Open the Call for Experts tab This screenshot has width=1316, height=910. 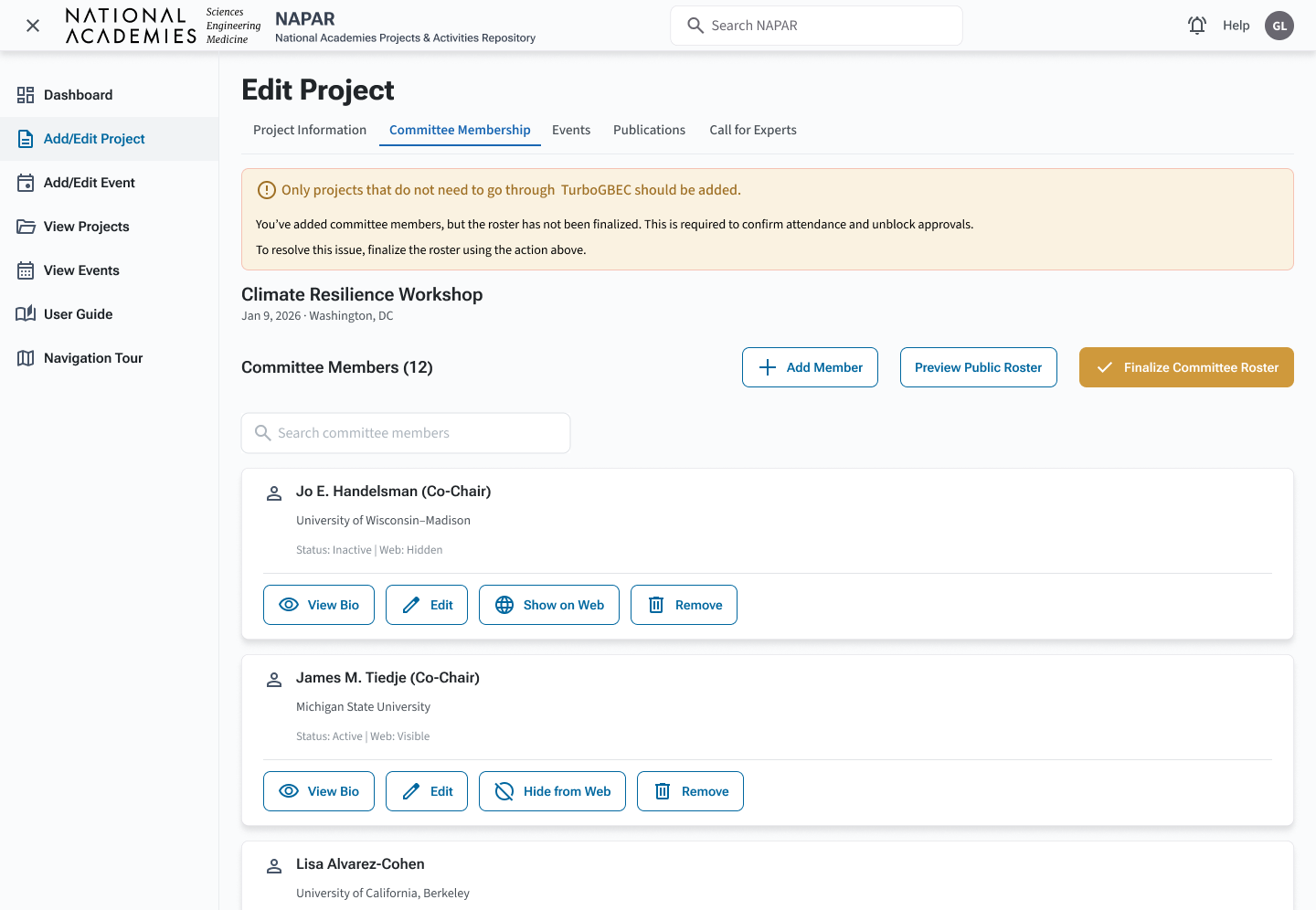click(x=753, y=130)
